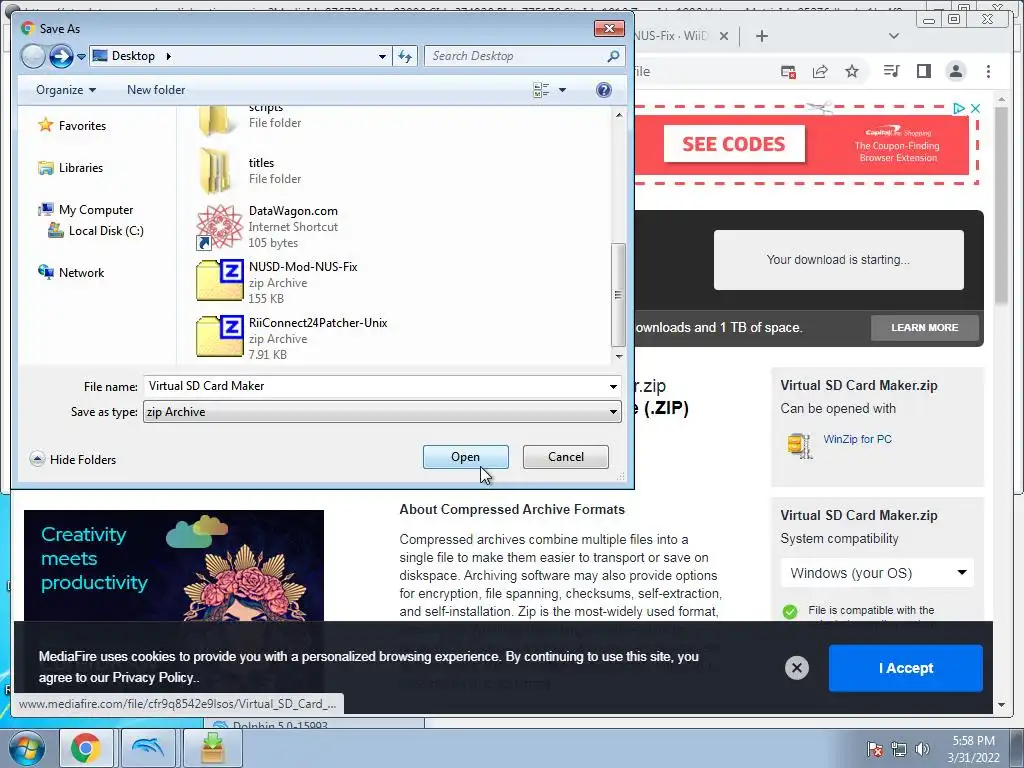The height and width of the screenshot is (768, 1024).
Task: Open recent locations dropdown next to Forward arrow
Action: [x=82, y=57]
